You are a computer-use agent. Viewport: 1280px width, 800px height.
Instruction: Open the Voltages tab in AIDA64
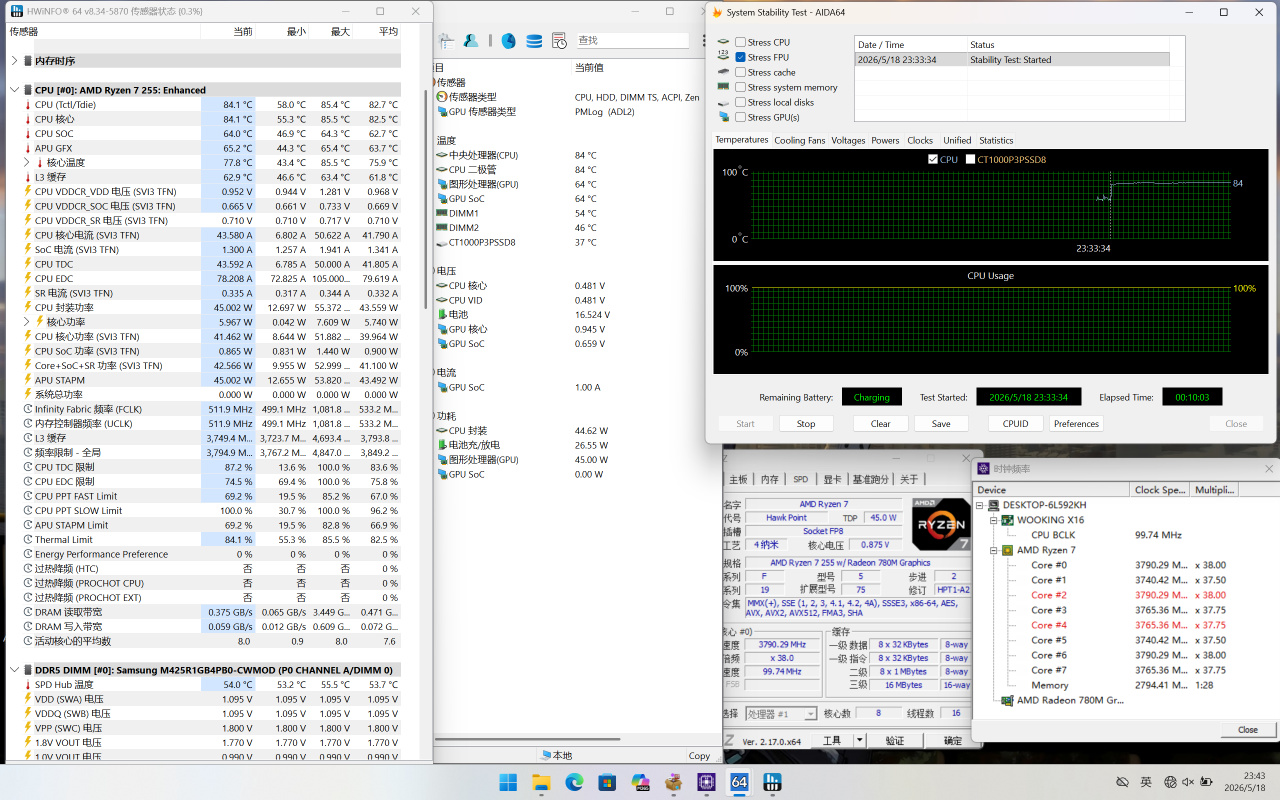point(848,141)
